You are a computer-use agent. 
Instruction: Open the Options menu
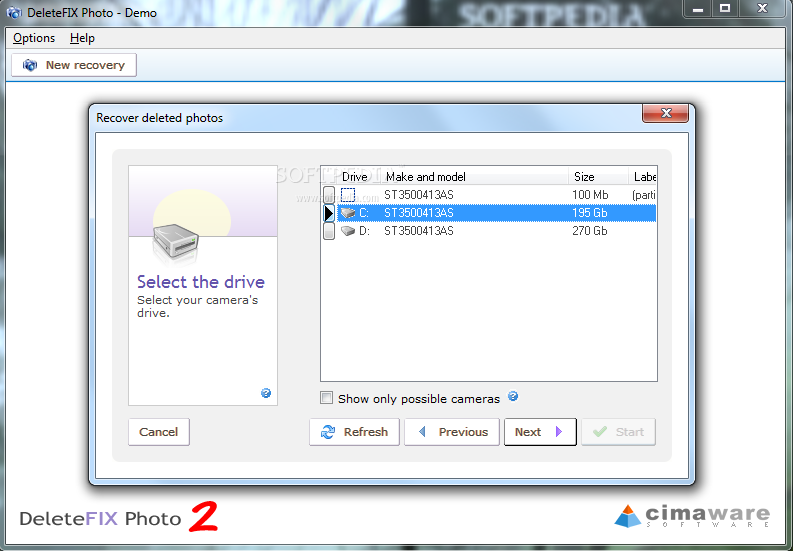(x=34, y=38)
